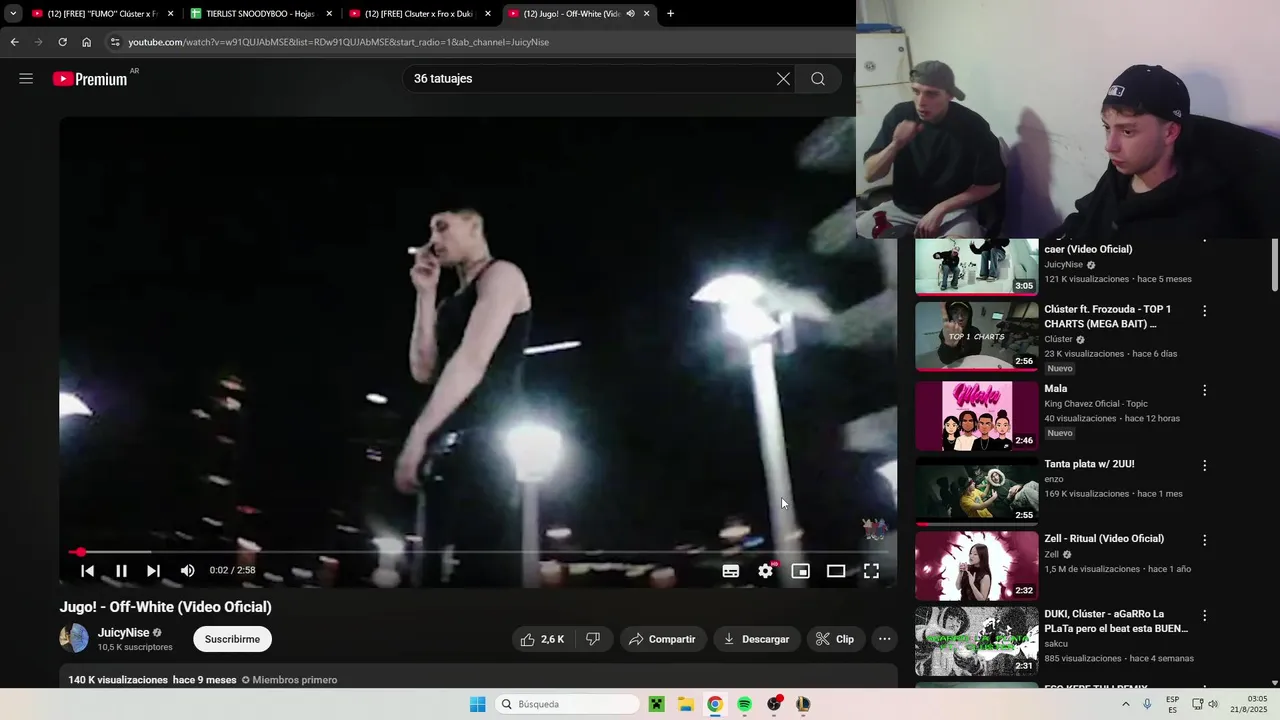Click the youtube.com address bar URL
Screen dimensions: 1280x720
pyautogui.click(x=338, y=42)
